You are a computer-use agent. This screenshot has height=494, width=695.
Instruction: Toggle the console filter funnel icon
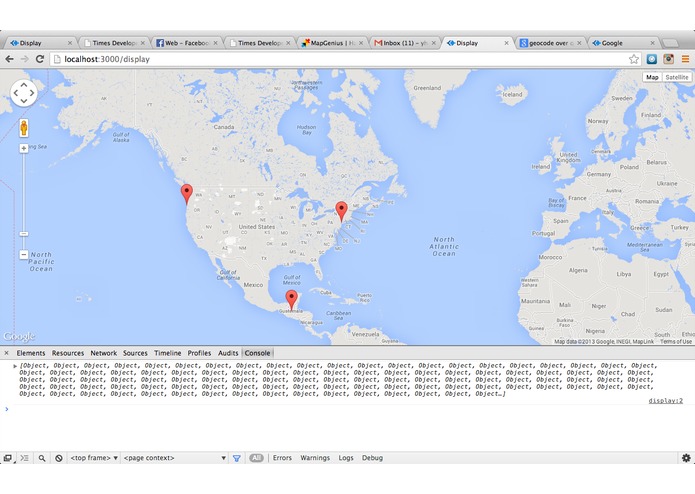point(237,458)
